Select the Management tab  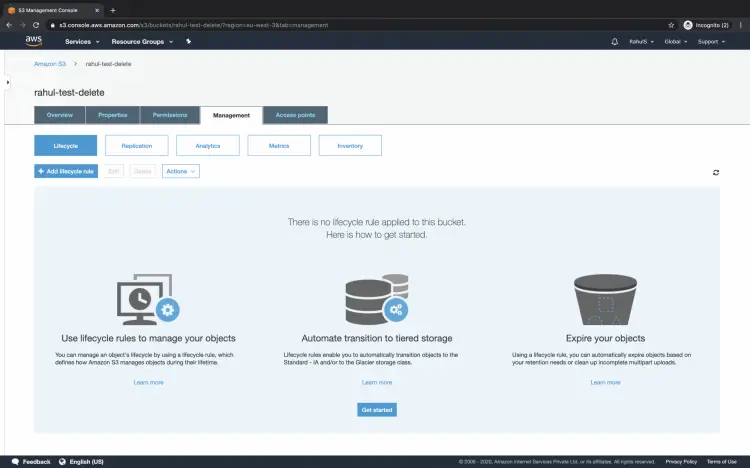click(232, 115)
